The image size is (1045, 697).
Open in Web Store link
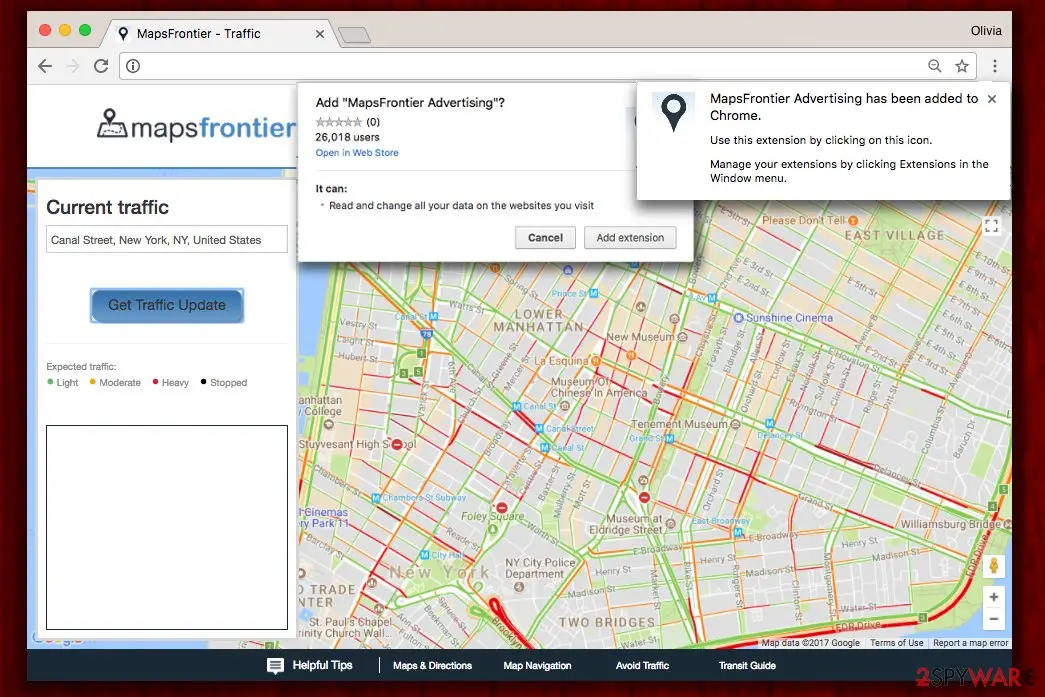pyautogui.click(x=357, y=153)
